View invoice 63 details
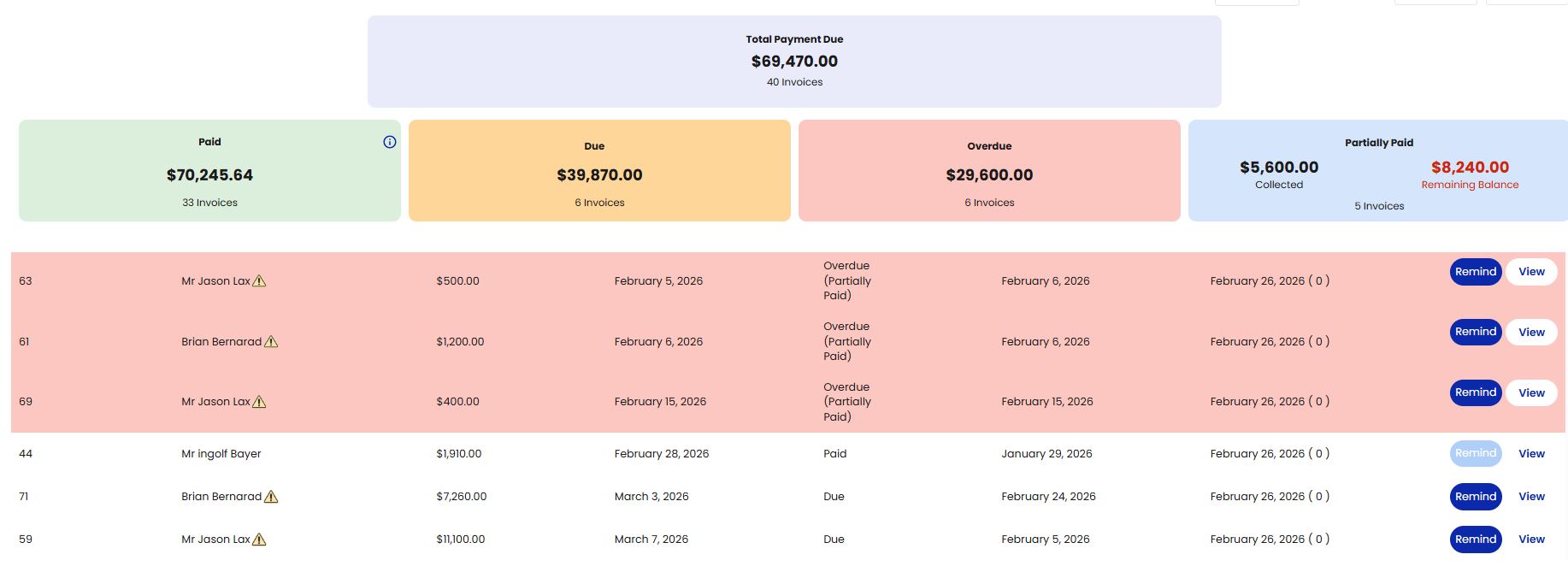 (x=1531, y=272)
